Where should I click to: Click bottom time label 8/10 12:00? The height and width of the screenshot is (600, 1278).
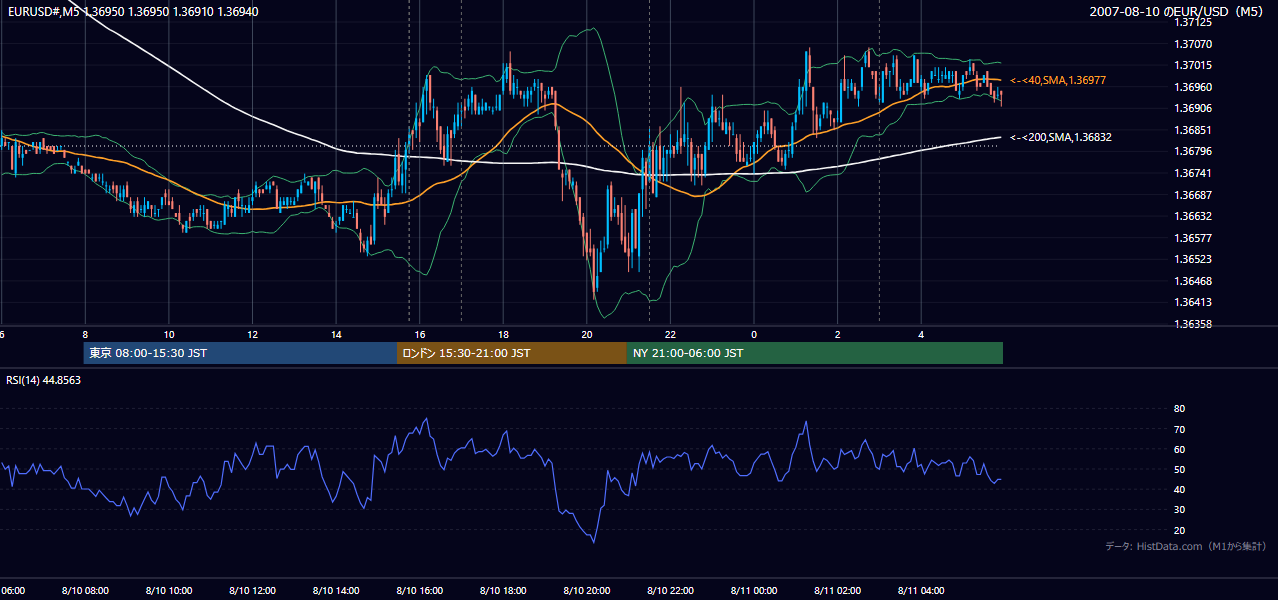tap(252, 591)
